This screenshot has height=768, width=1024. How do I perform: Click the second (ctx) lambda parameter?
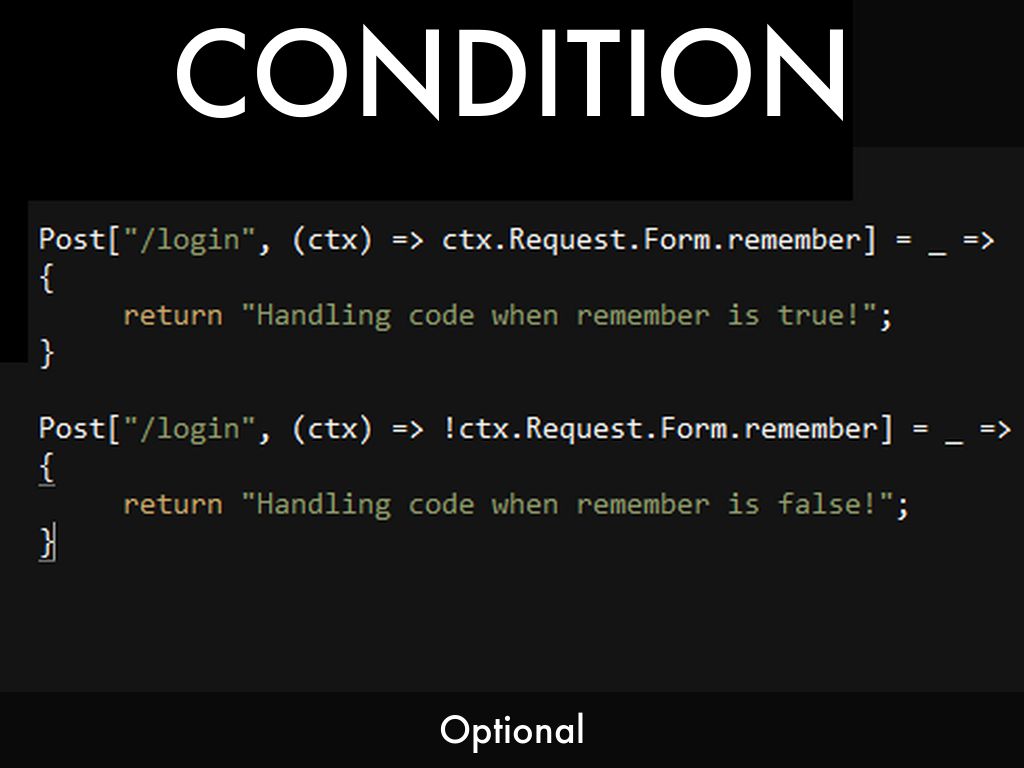point(332,430)
